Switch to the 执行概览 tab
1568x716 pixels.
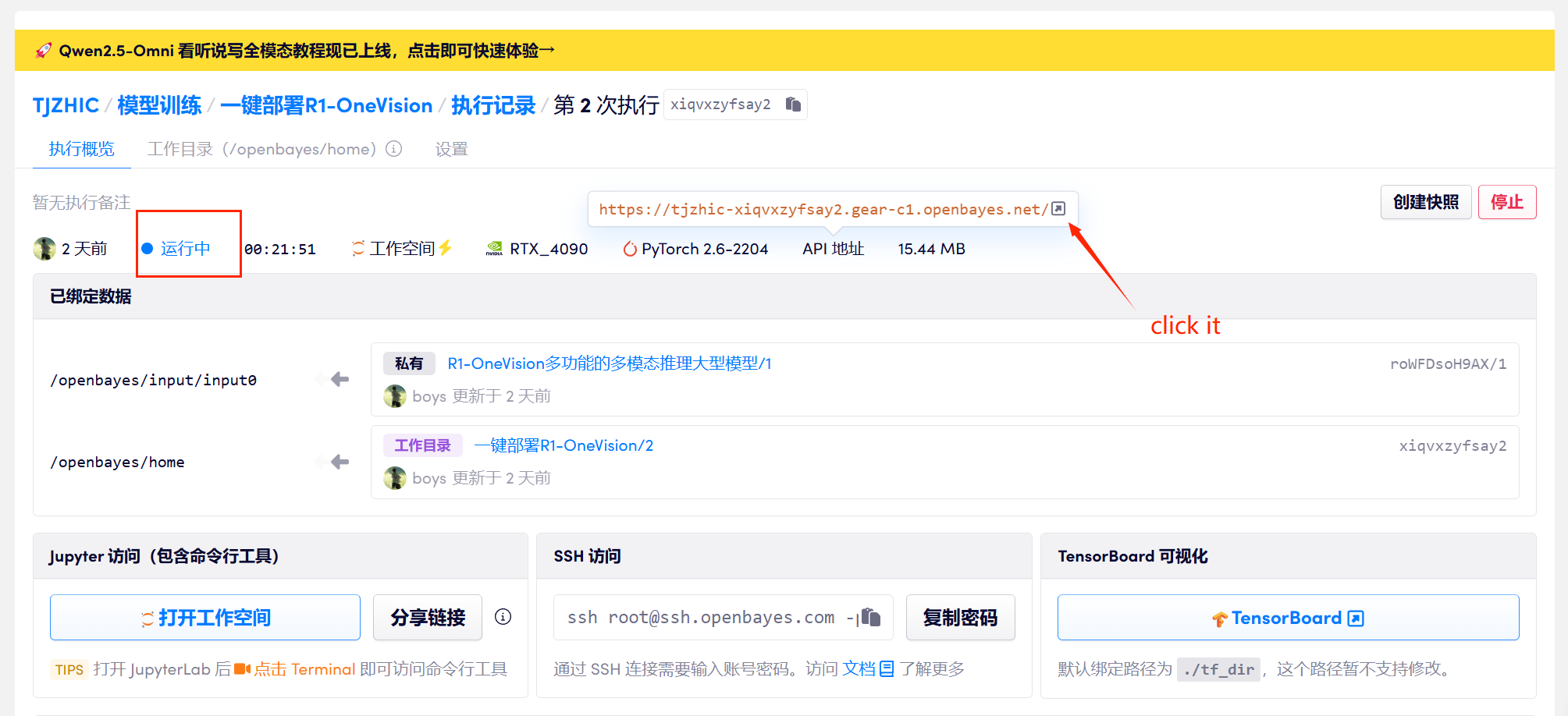click(x=81, y=149)
